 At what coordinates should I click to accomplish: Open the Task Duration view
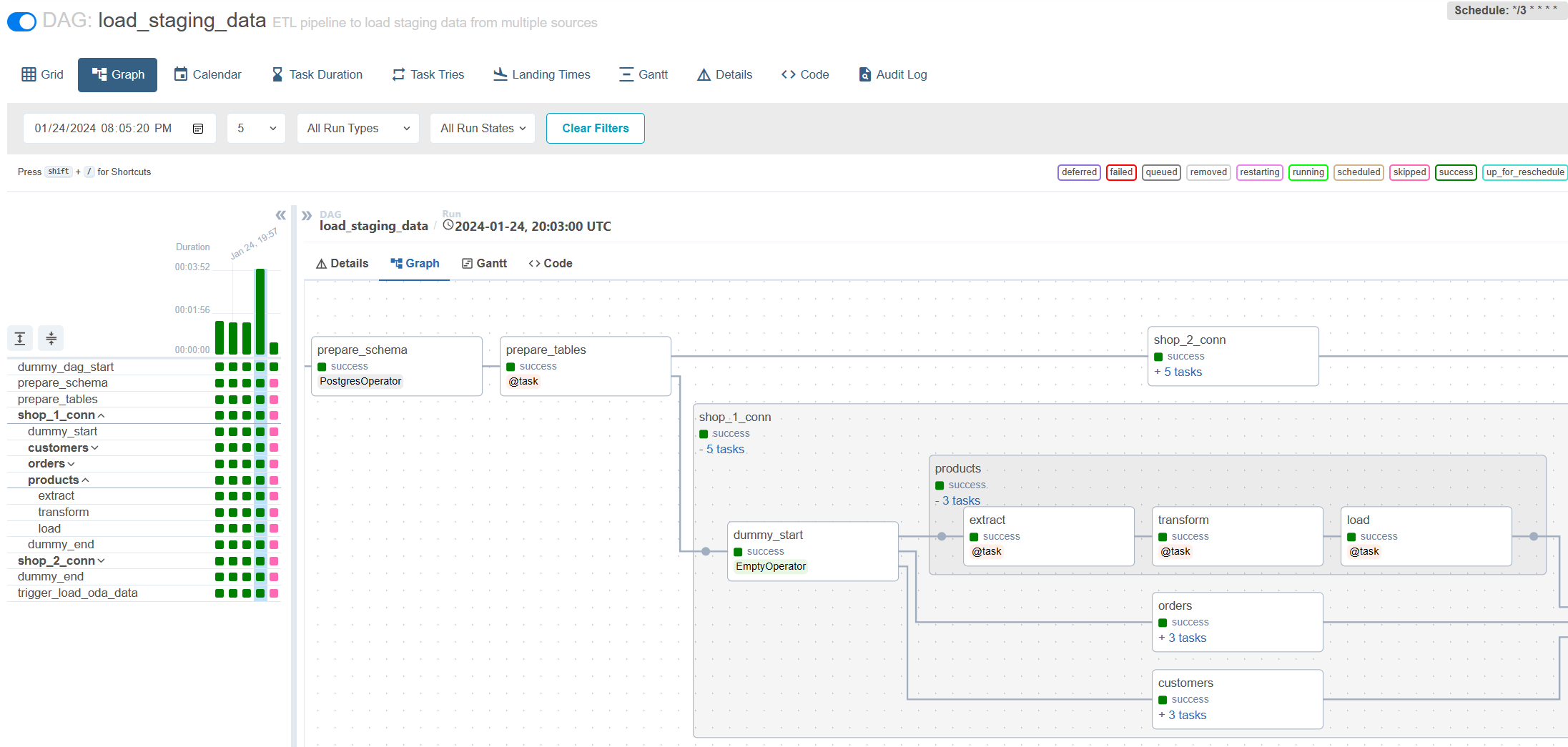click(x=317, y=75)
